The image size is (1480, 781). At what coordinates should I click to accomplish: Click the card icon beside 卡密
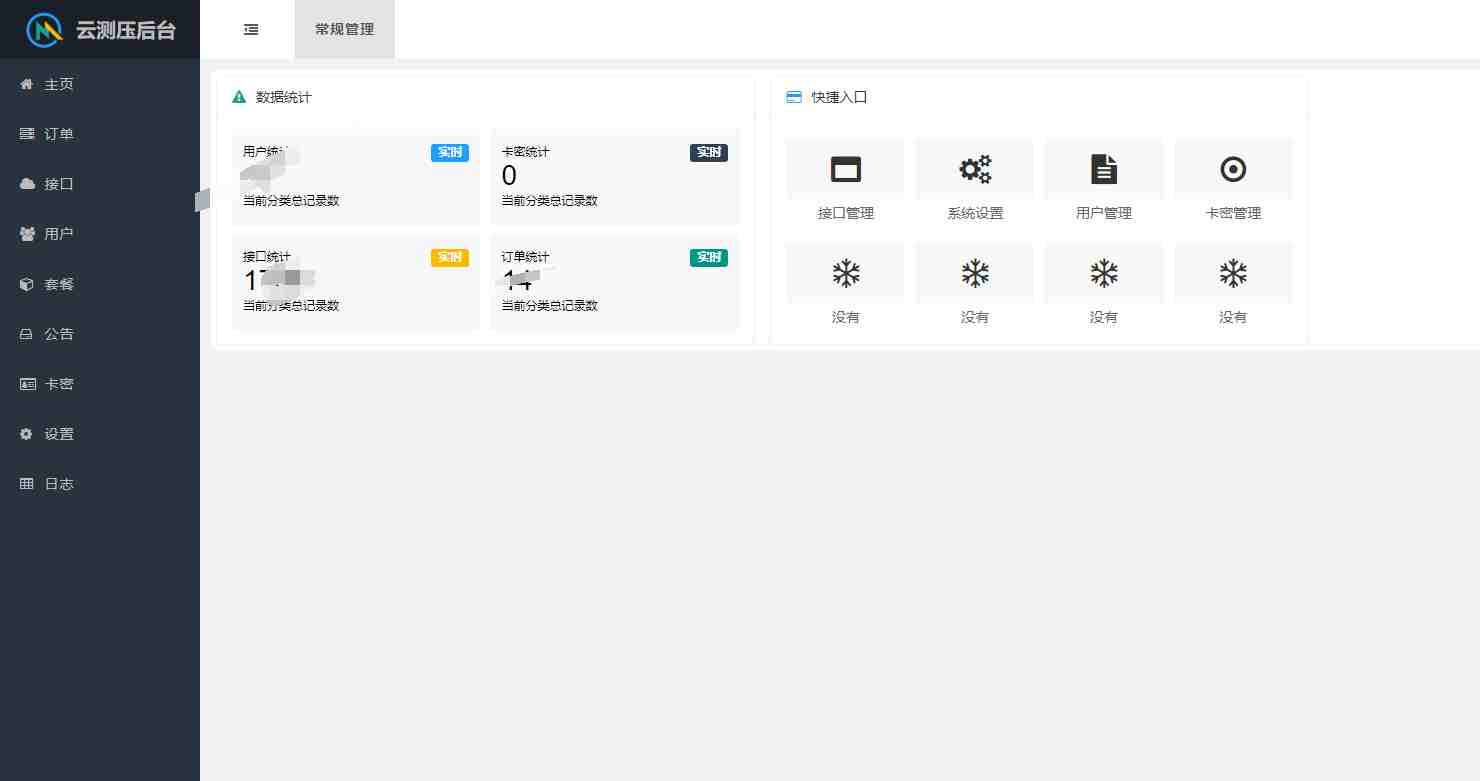pyautogui.click(x=27, y=384)
